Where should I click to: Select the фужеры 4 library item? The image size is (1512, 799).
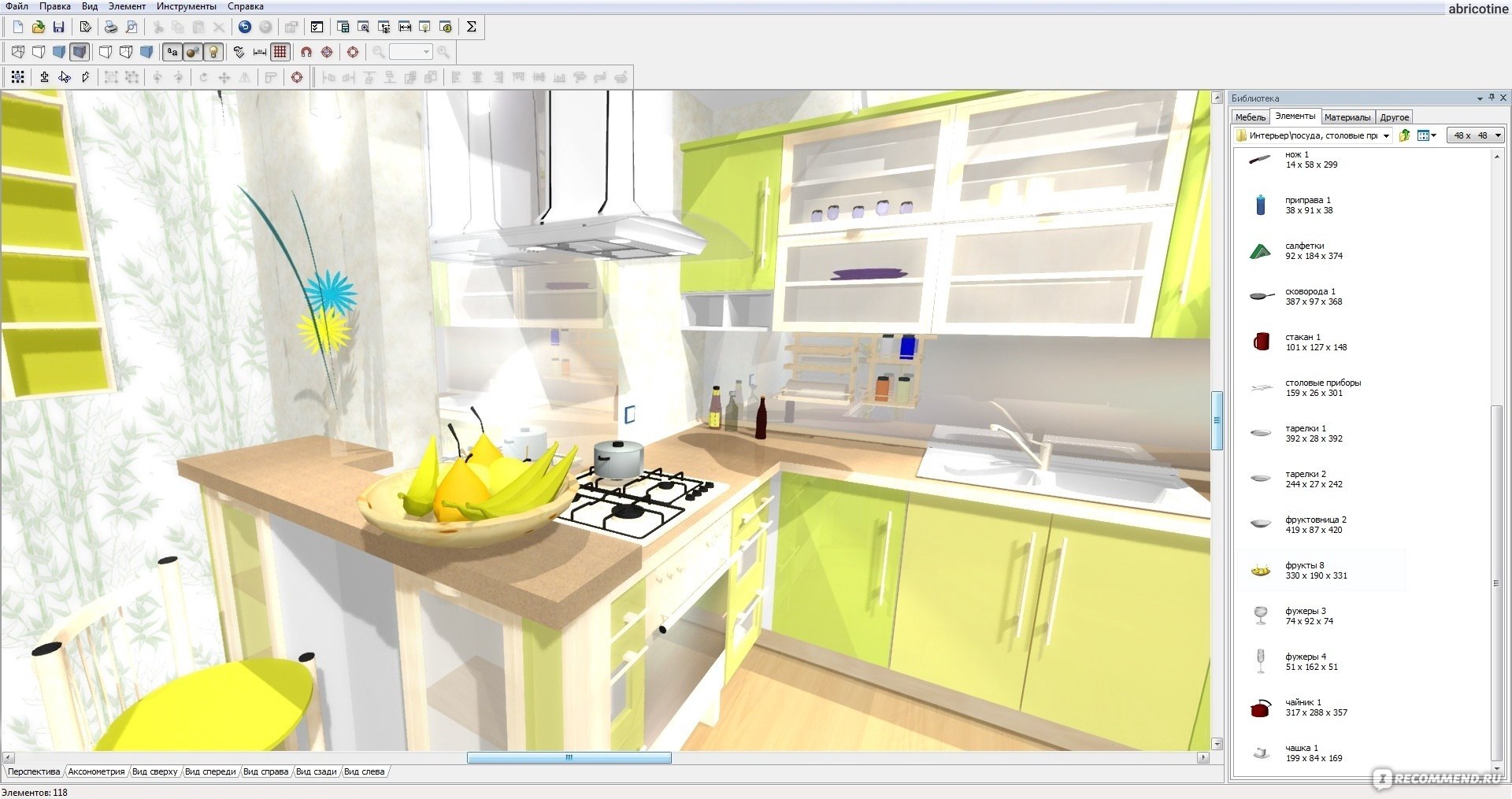coord(1321,662)
